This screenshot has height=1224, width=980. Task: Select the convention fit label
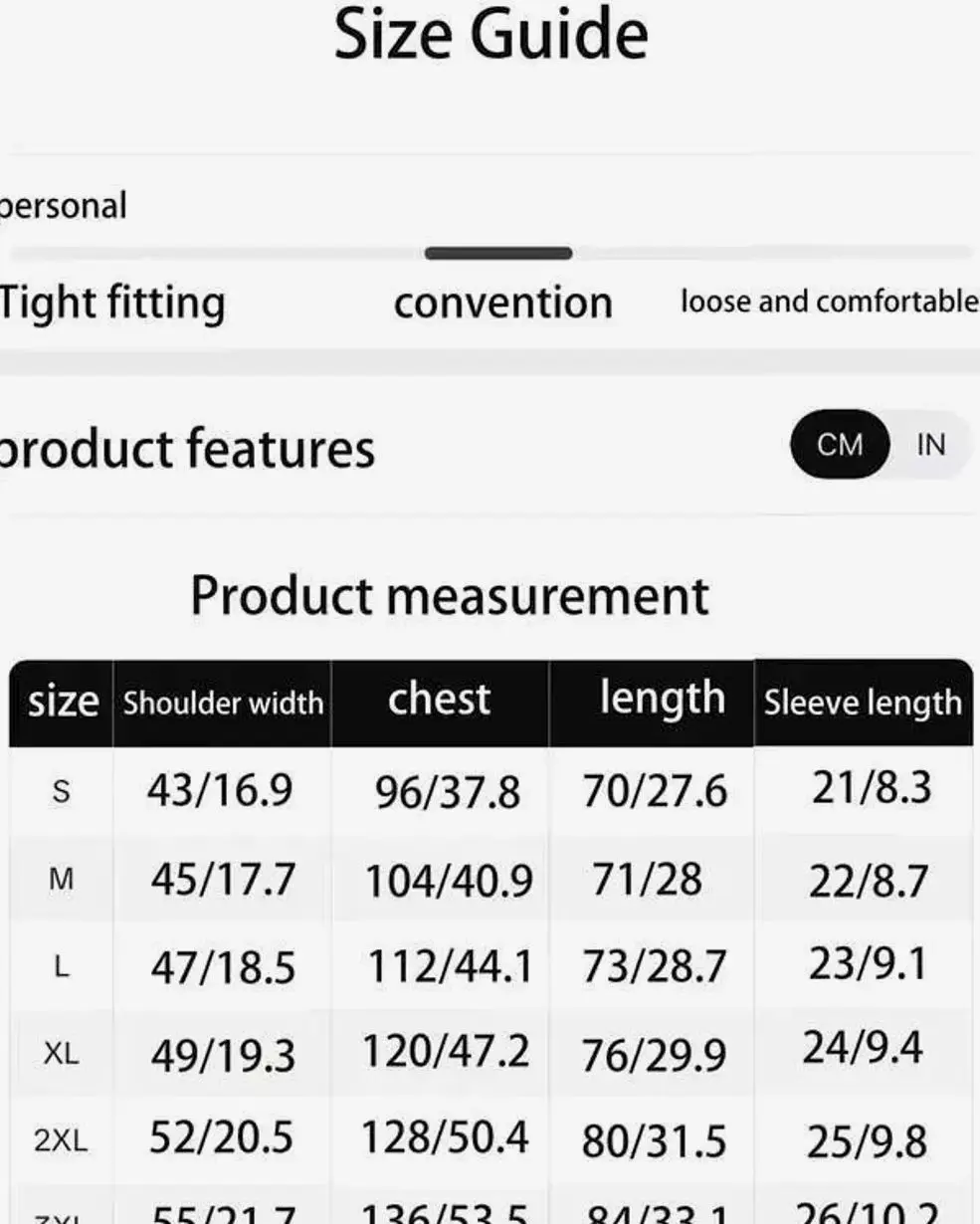(x=502, y=303)
